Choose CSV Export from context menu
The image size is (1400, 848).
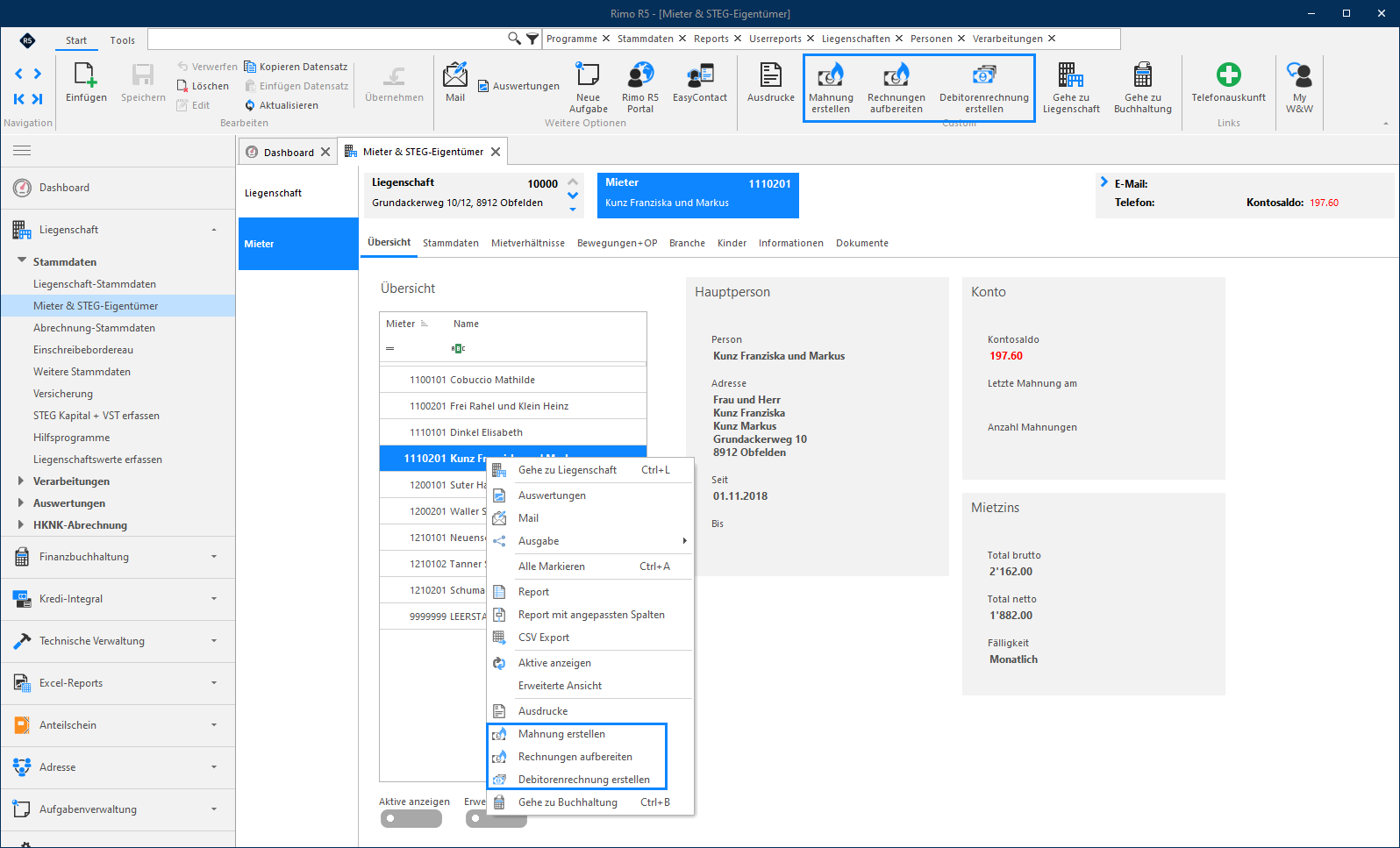tap(589, 638)
